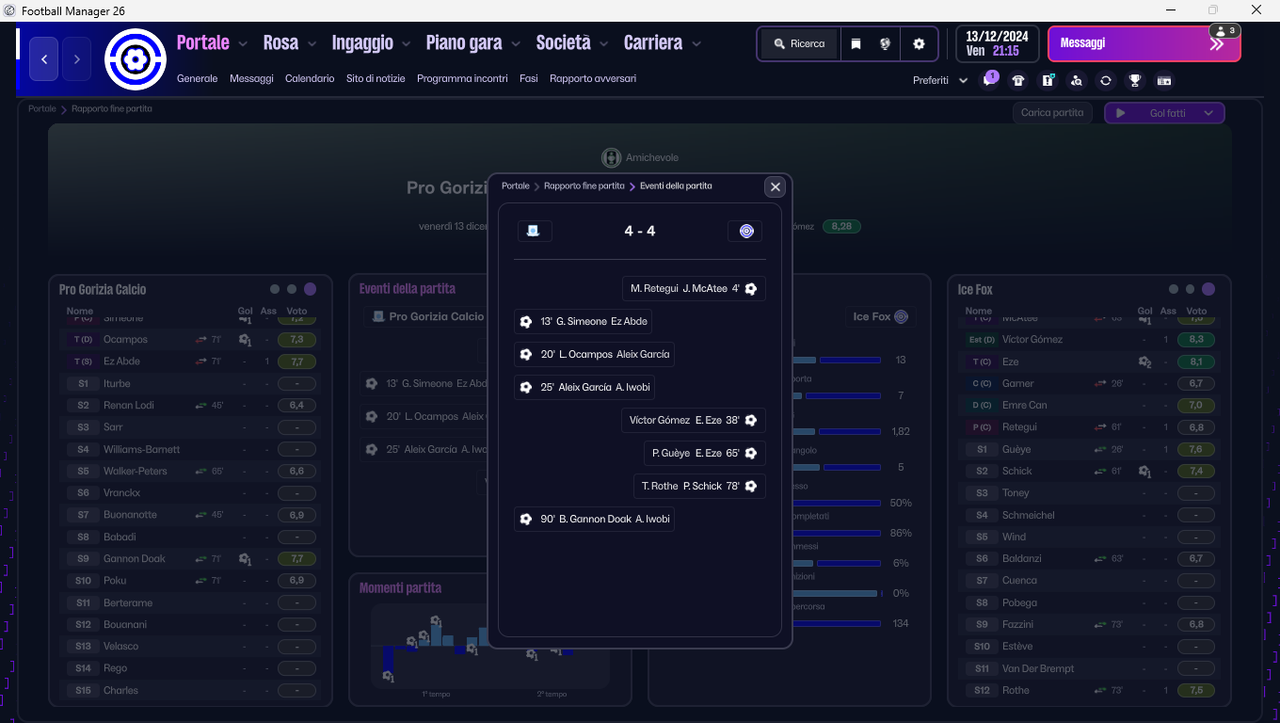Click the bookmark icon in the top bar
Screen dimensions: 1280x723
(856, 44)
